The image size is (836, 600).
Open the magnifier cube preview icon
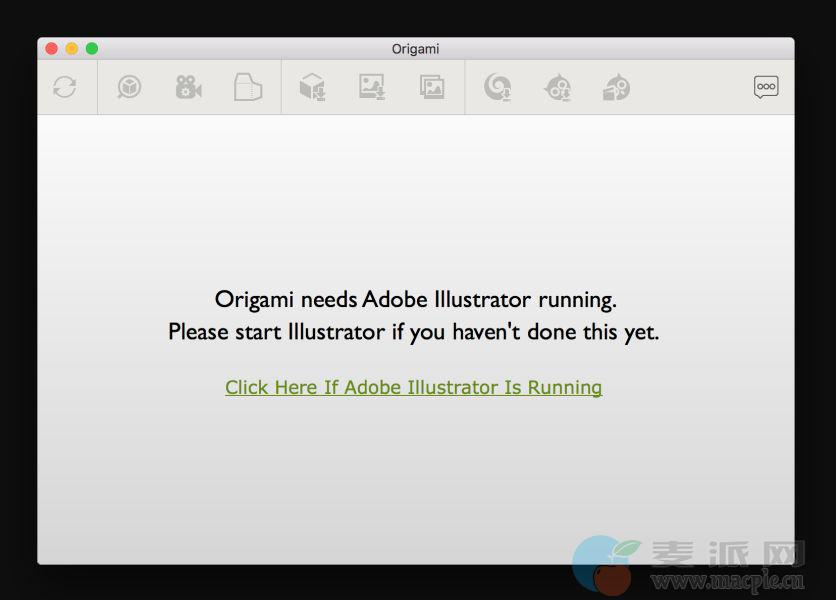[129, 87]
